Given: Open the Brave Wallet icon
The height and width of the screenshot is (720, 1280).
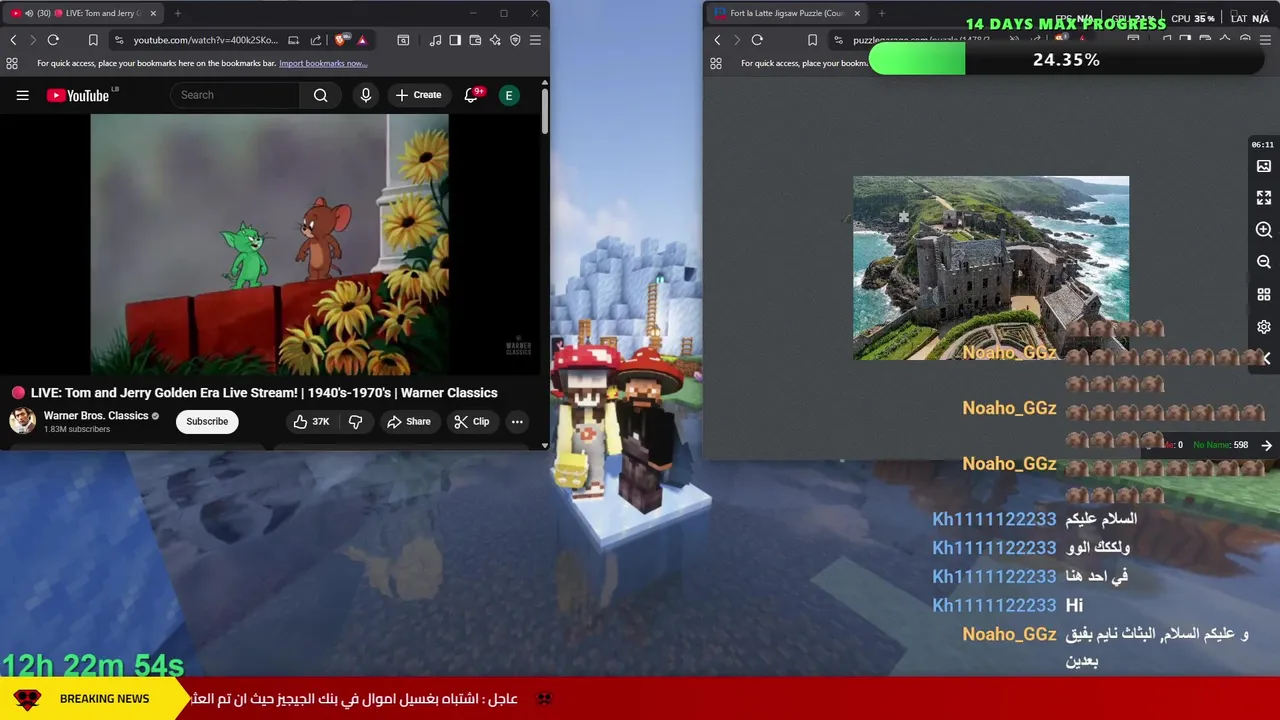Looking at the screenshot, I should point(475,40).
